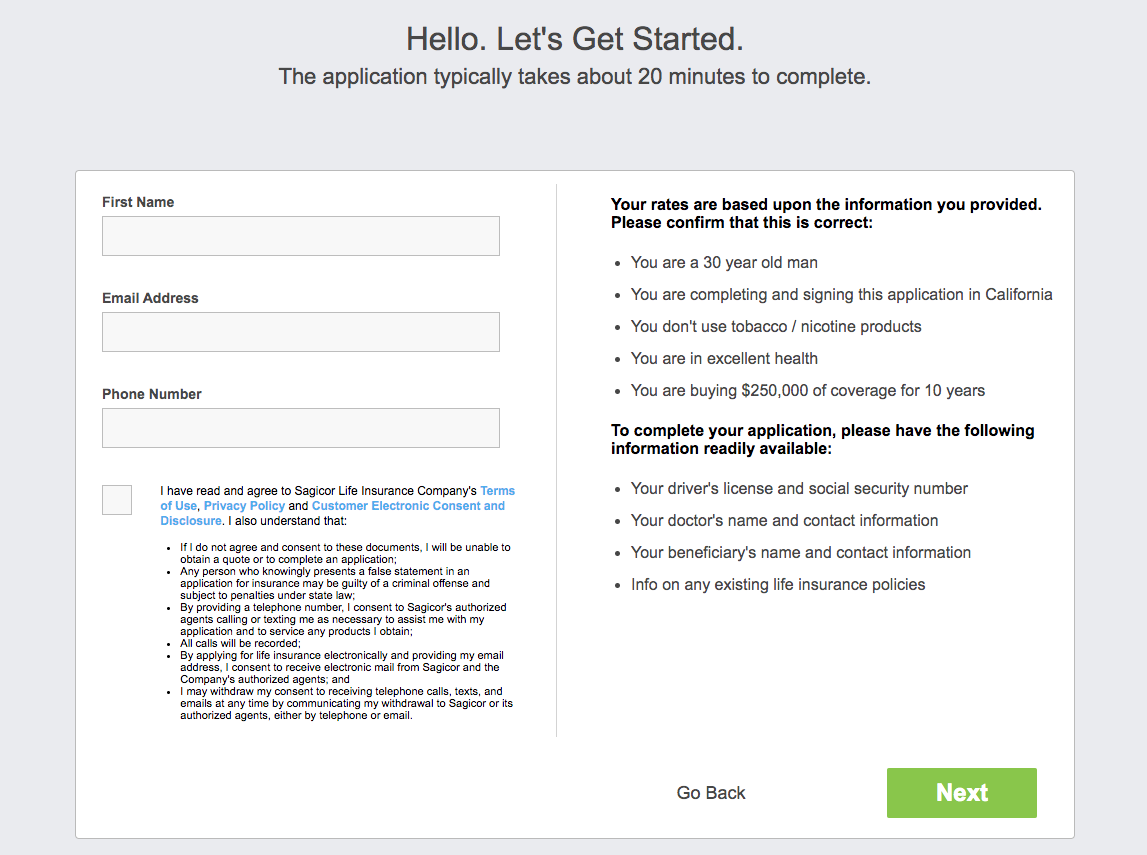Screen dimensions: 1147x855
Task: Click the "30 year old man" statement
Action: pos(724,263)
